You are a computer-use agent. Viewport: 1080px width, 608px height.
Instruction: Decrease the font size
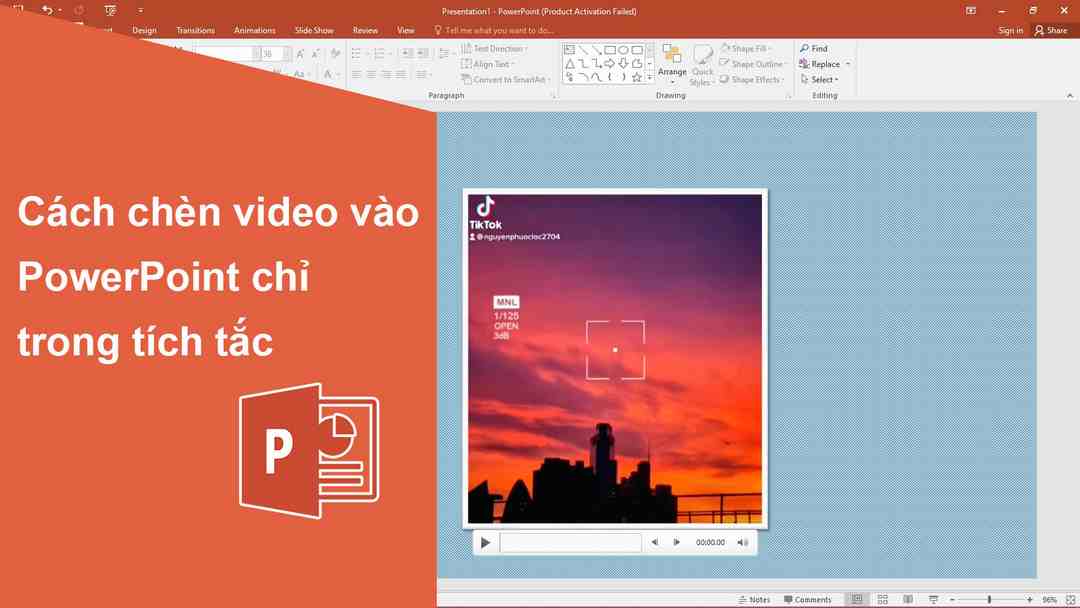click(315, 54)
